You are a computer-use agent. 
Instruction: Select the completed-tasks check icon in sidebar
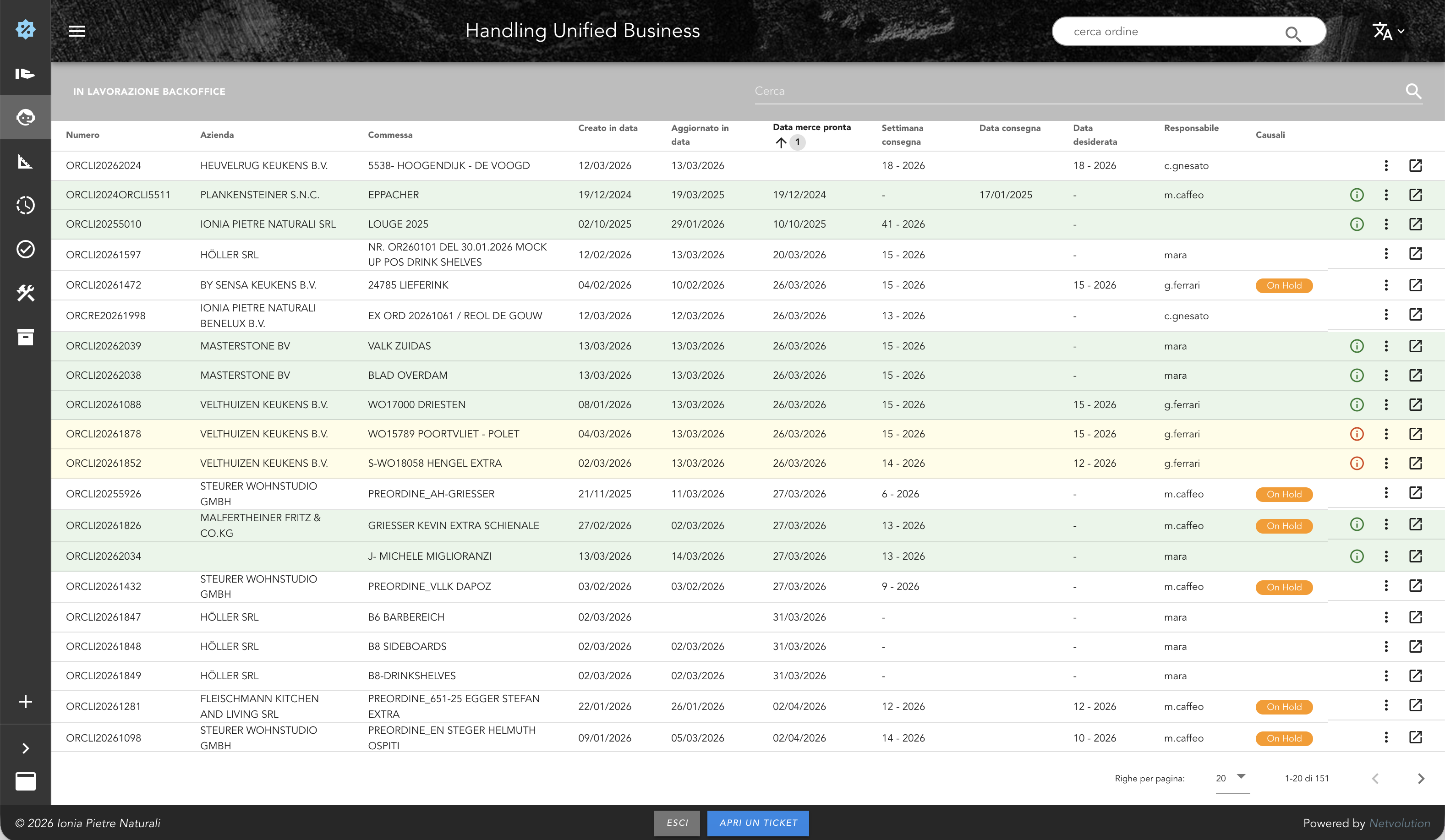(25, 249)
